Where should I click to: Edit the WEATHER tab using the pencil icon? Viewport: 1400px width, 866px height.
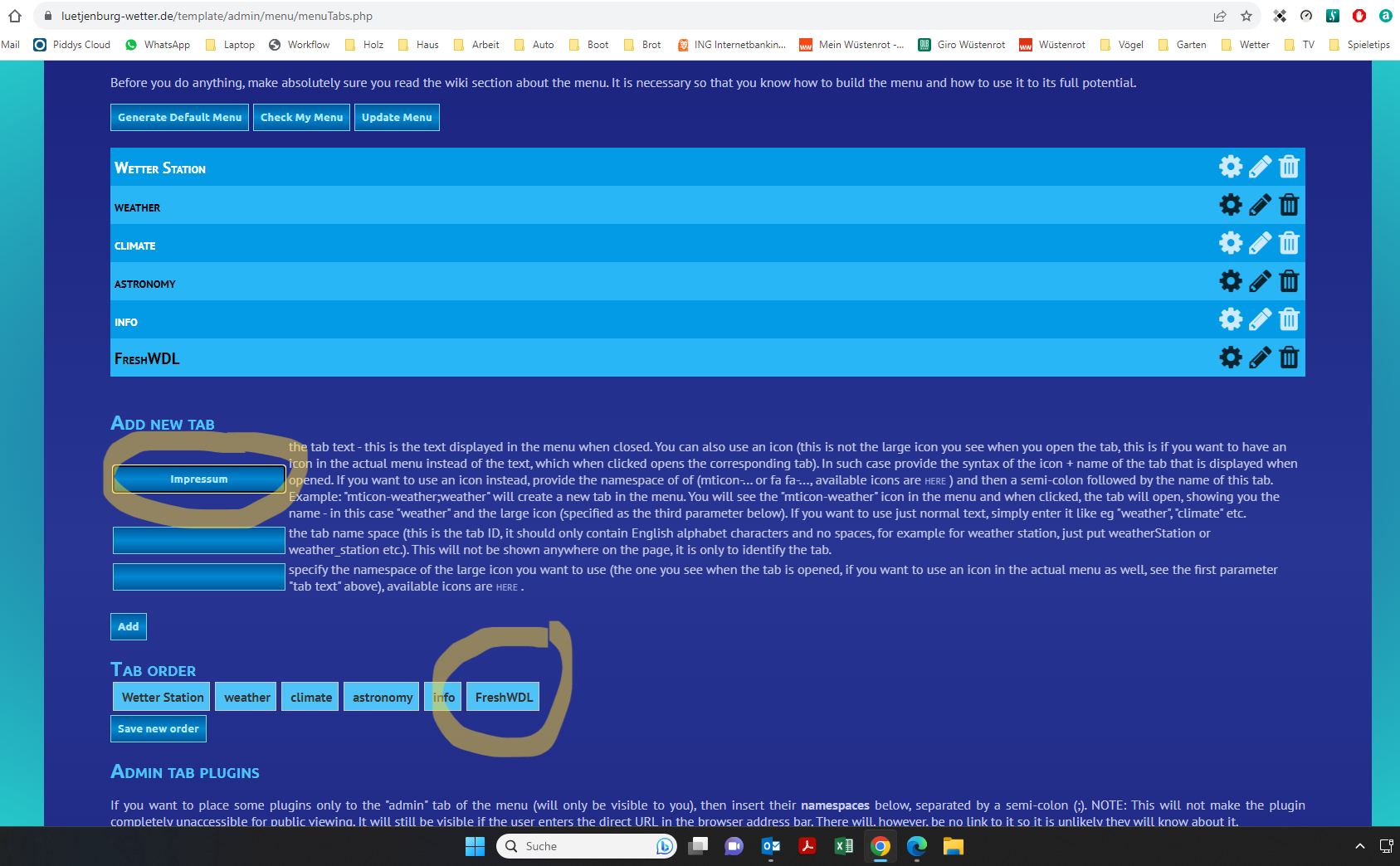[1260, 204]
